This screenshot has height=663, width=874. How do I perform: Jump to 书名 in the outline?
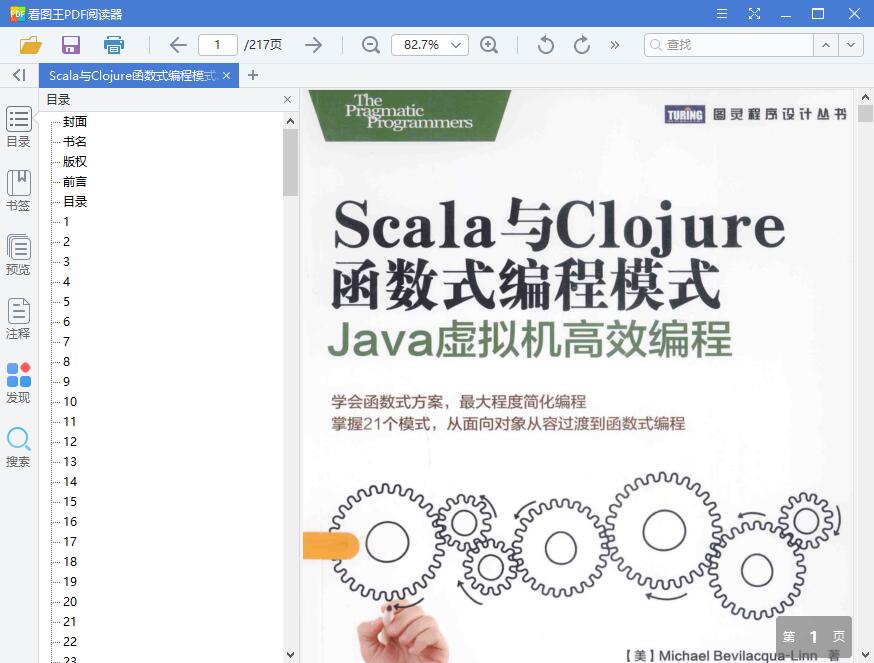75,142
